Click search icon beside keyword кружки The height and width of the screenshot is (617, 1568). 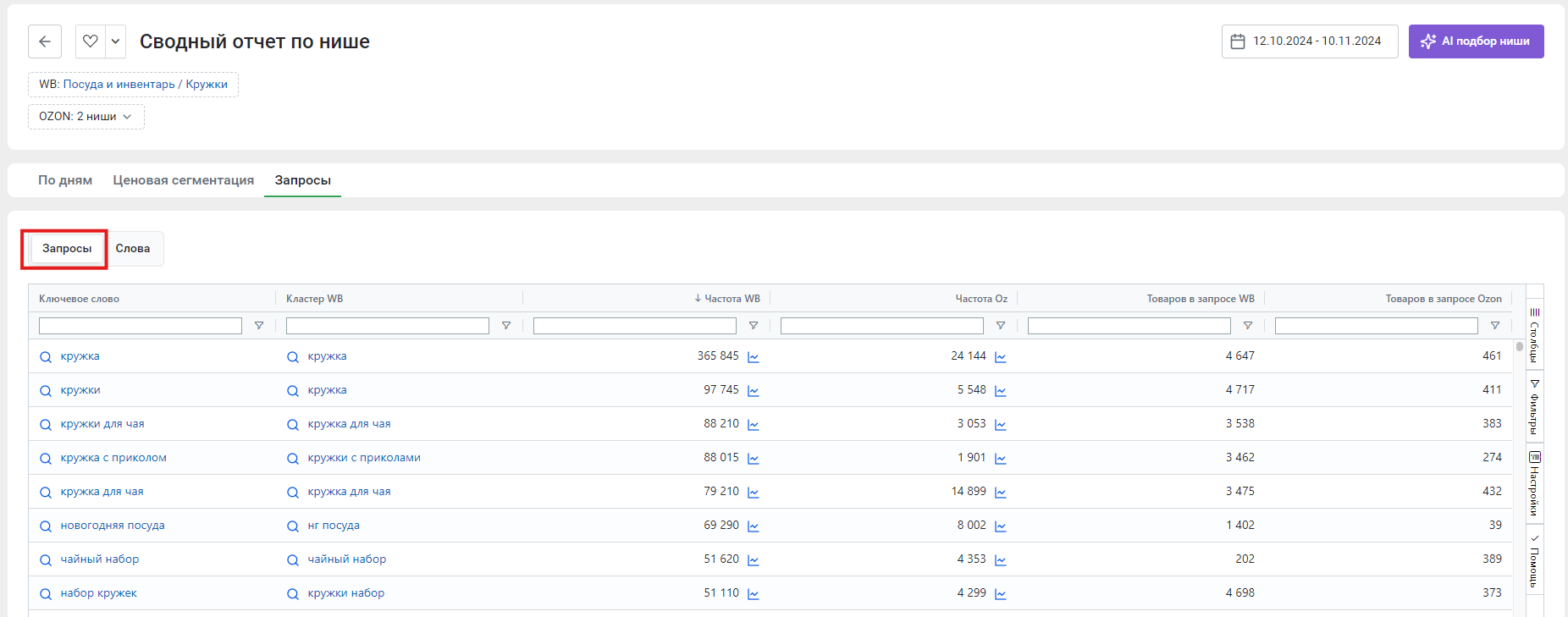(x=46, y=391)
